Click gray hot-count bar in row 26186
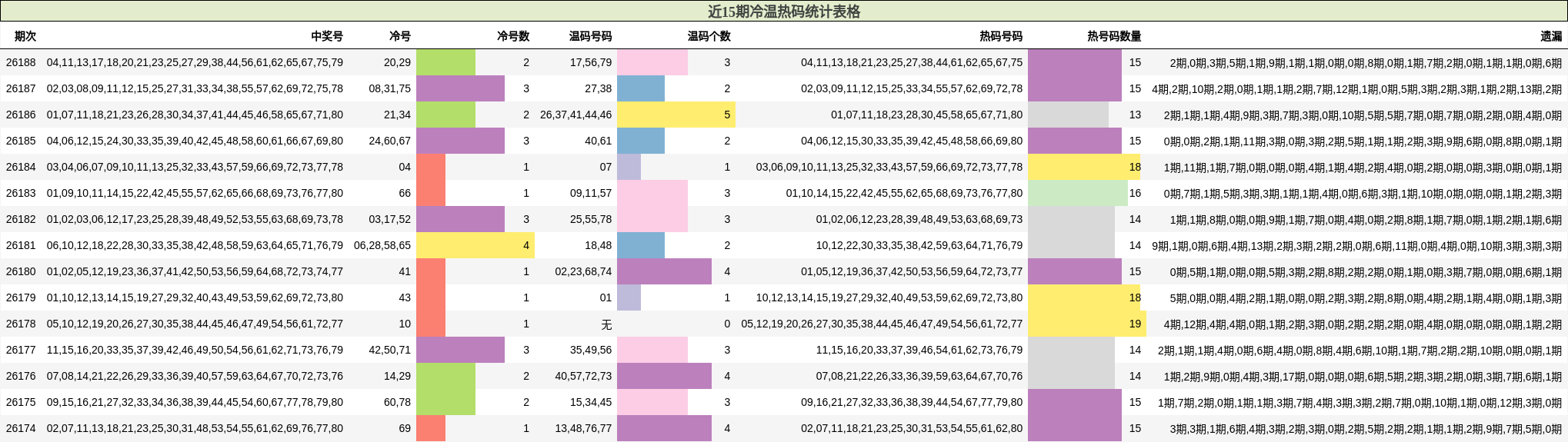The height and width of the screenshot is (442, 1568). pos(1068,115)
